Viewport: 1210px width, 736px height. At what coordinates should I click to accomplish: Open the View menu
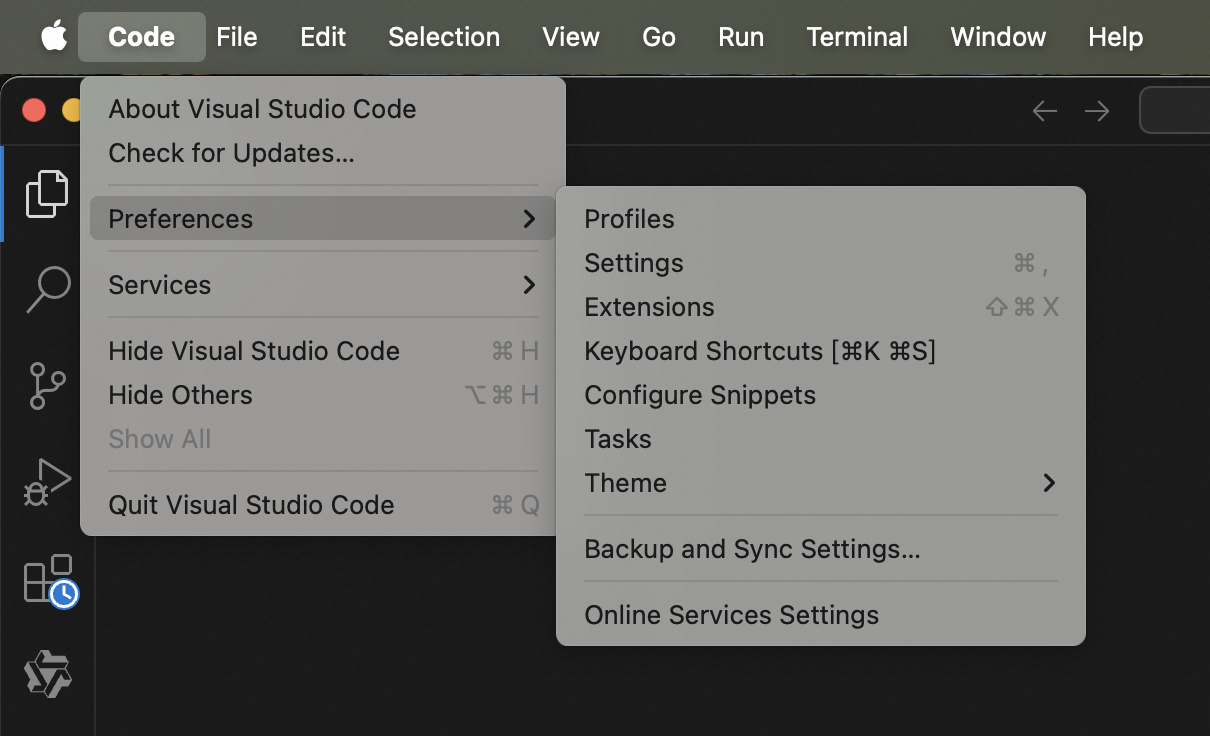click(571, 37)
